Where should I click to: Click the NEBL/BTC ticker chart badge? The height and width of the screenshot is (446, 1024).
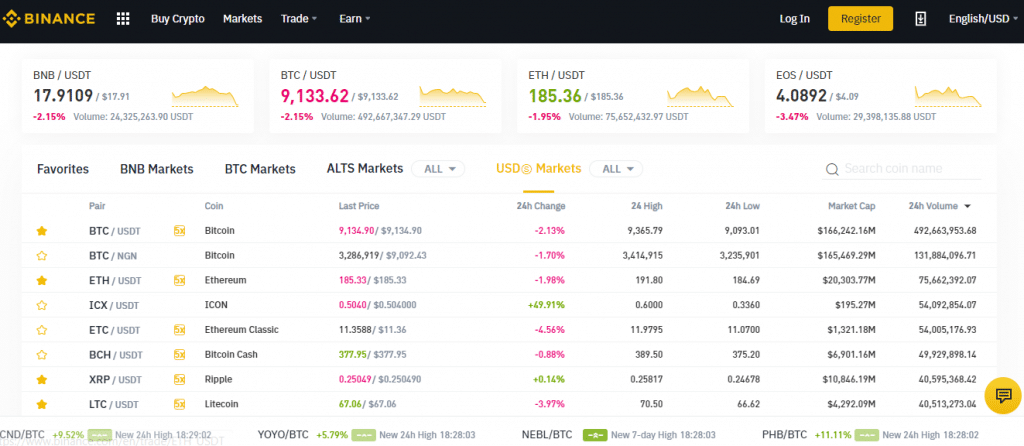coord(595,434)
